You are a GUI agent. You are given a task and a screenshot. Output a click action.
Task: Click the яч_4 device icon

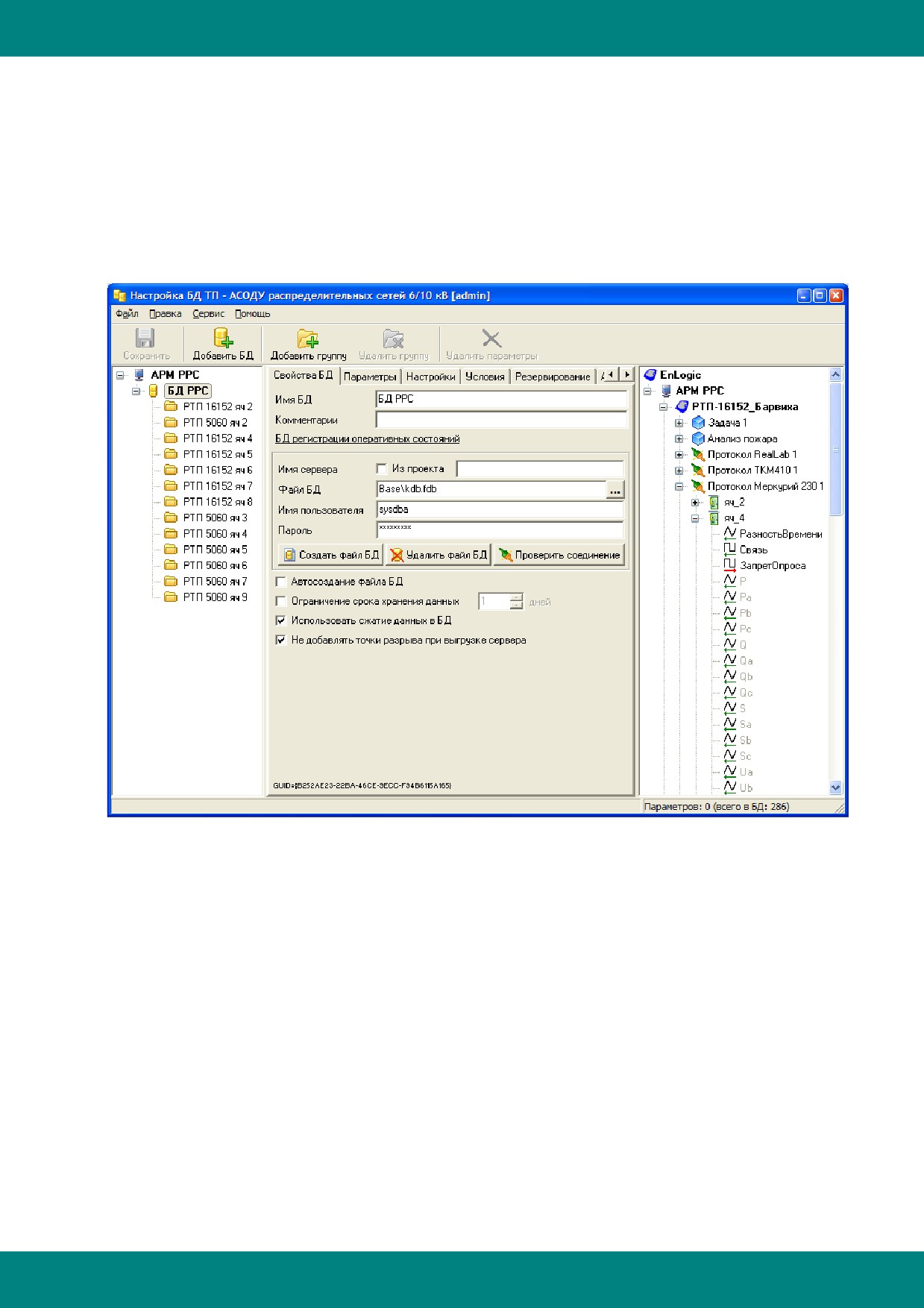point(714,518)
